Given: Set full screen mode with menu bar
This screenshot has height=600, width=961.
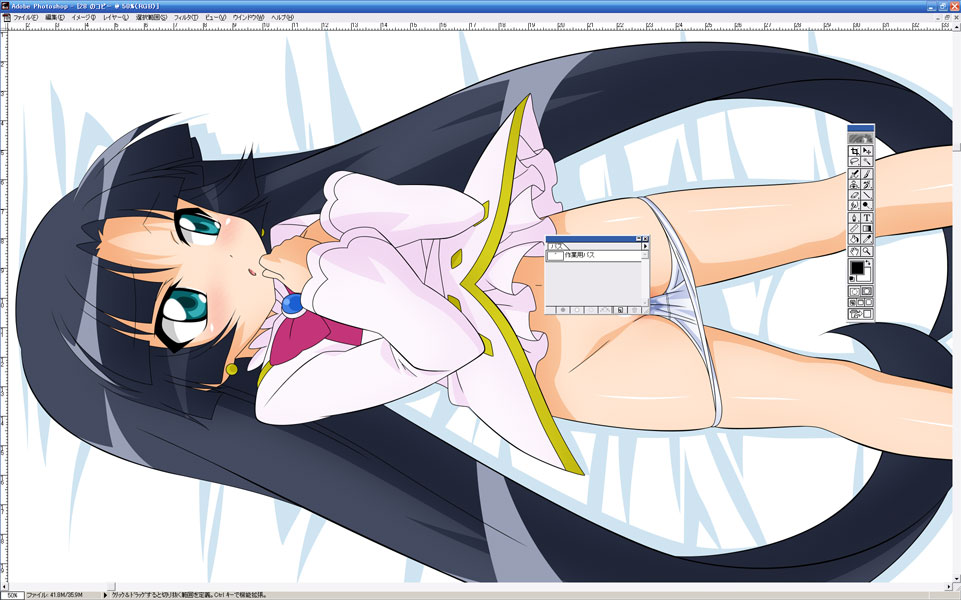Looking at the screenshot, I should click(x=860, y=303).
